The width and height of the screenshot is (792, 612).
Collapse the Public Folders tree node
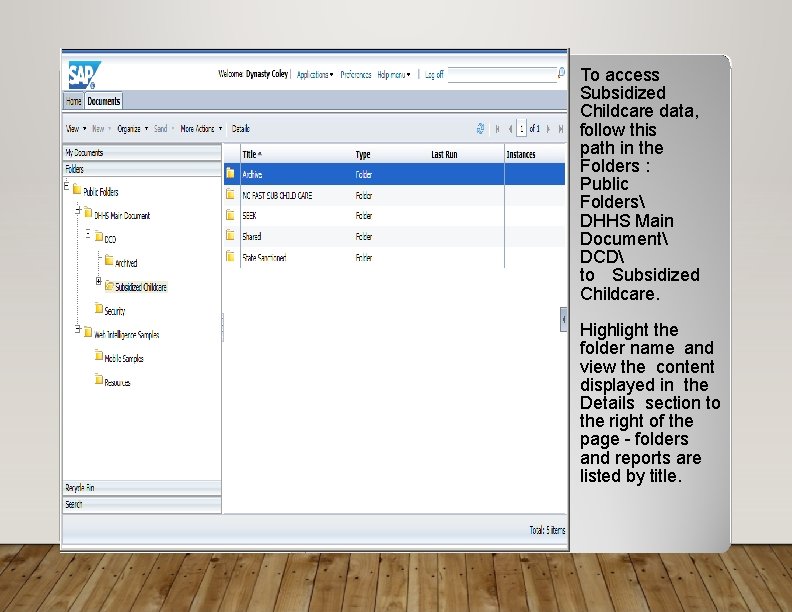pyautogui.click(x=67, y=186)
